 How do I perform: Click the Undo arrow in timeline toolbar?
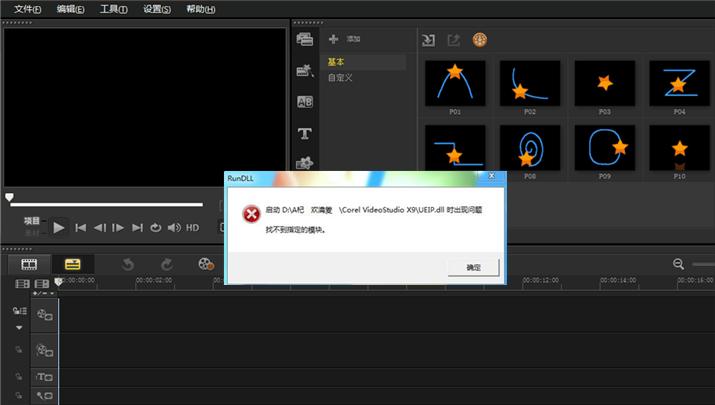pos(128,264)
